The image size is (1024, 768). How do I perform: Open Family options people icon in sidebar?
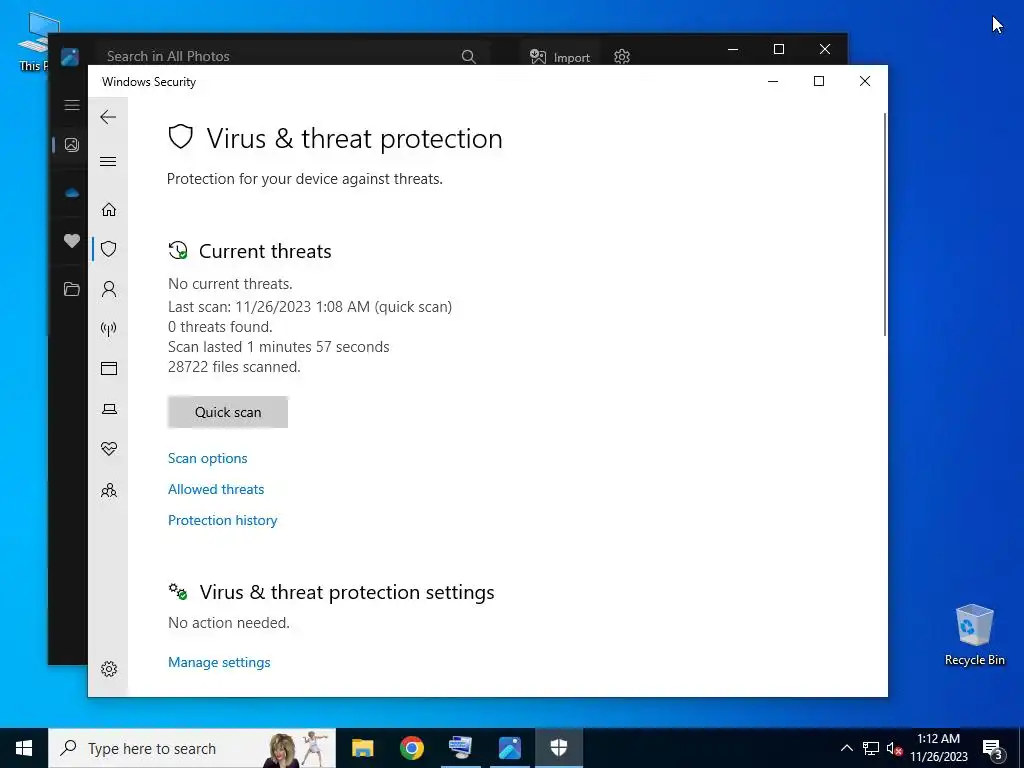pyautogui.click(x=109, y=490)
